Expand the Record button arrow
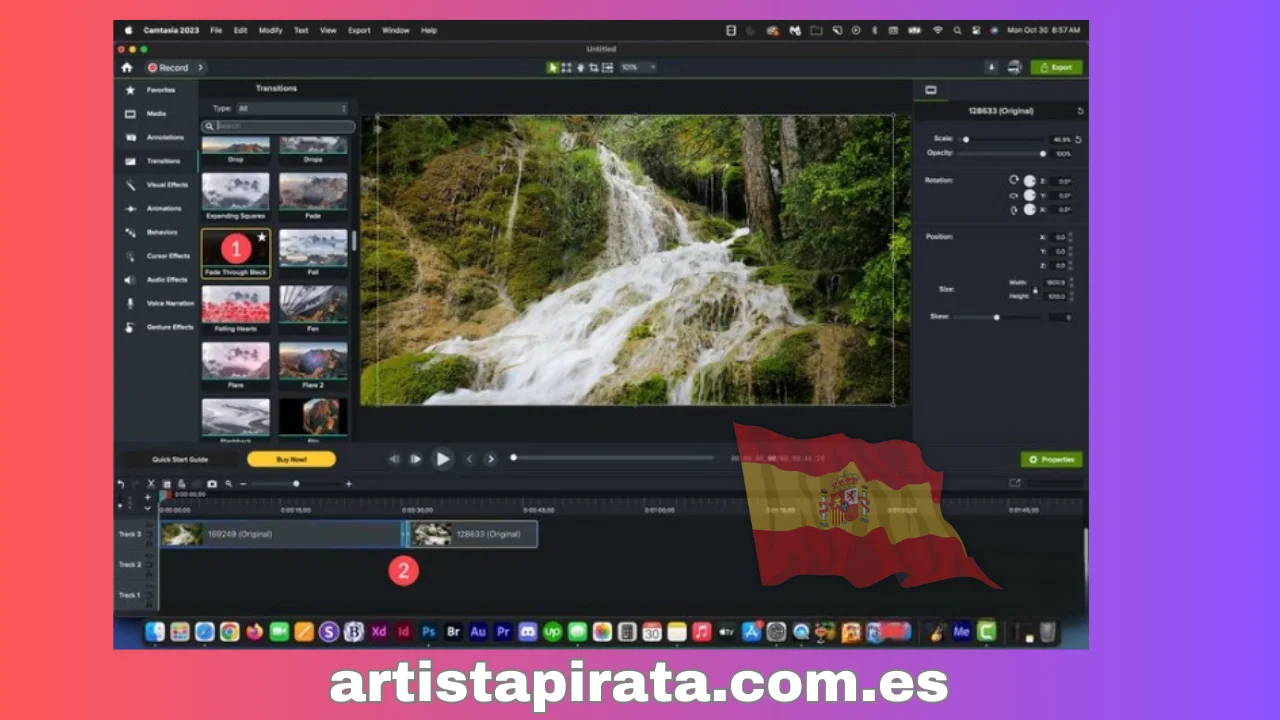 (200, 68)
